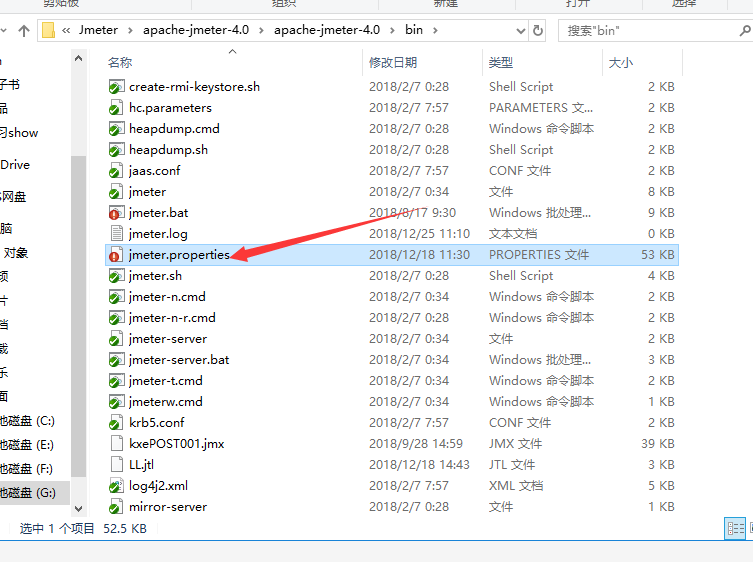Expand chevron after first apache-jmeter-4.0 breadcrumb
753x562 pixels.
click(x=261, y=31)
